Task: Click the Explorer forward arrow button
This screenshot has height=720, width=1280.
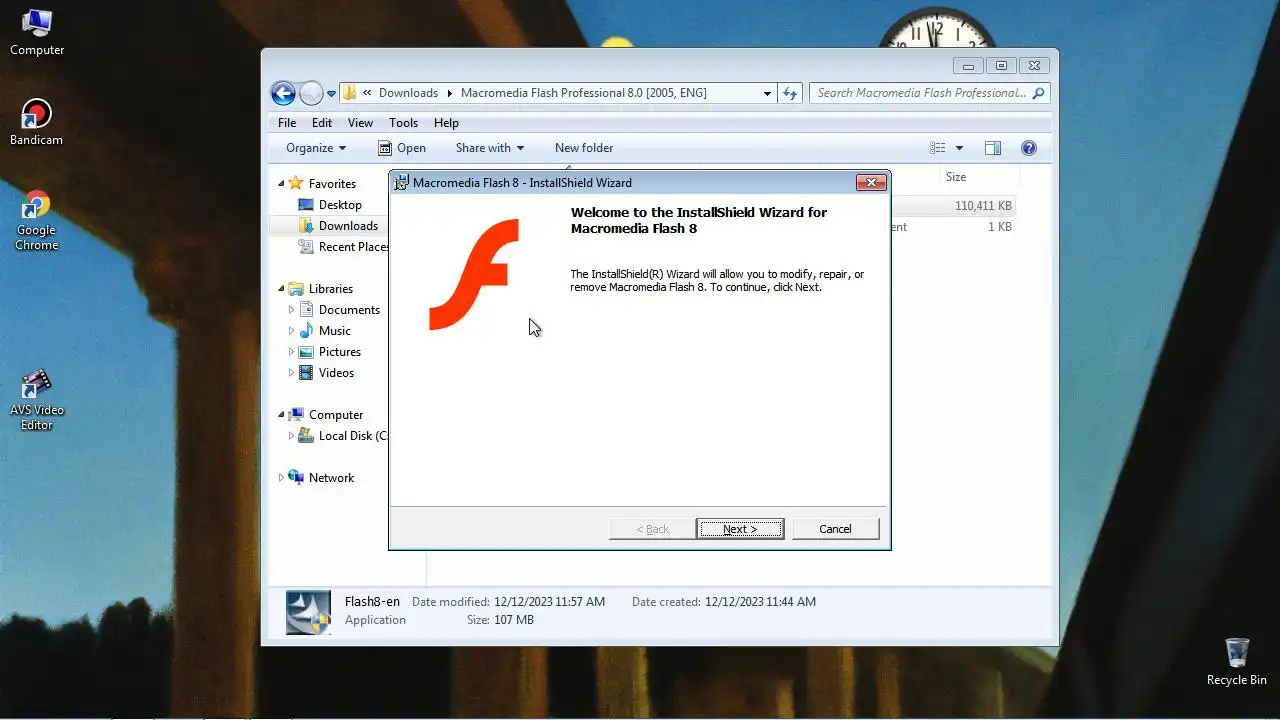Action: pos(311,93)
